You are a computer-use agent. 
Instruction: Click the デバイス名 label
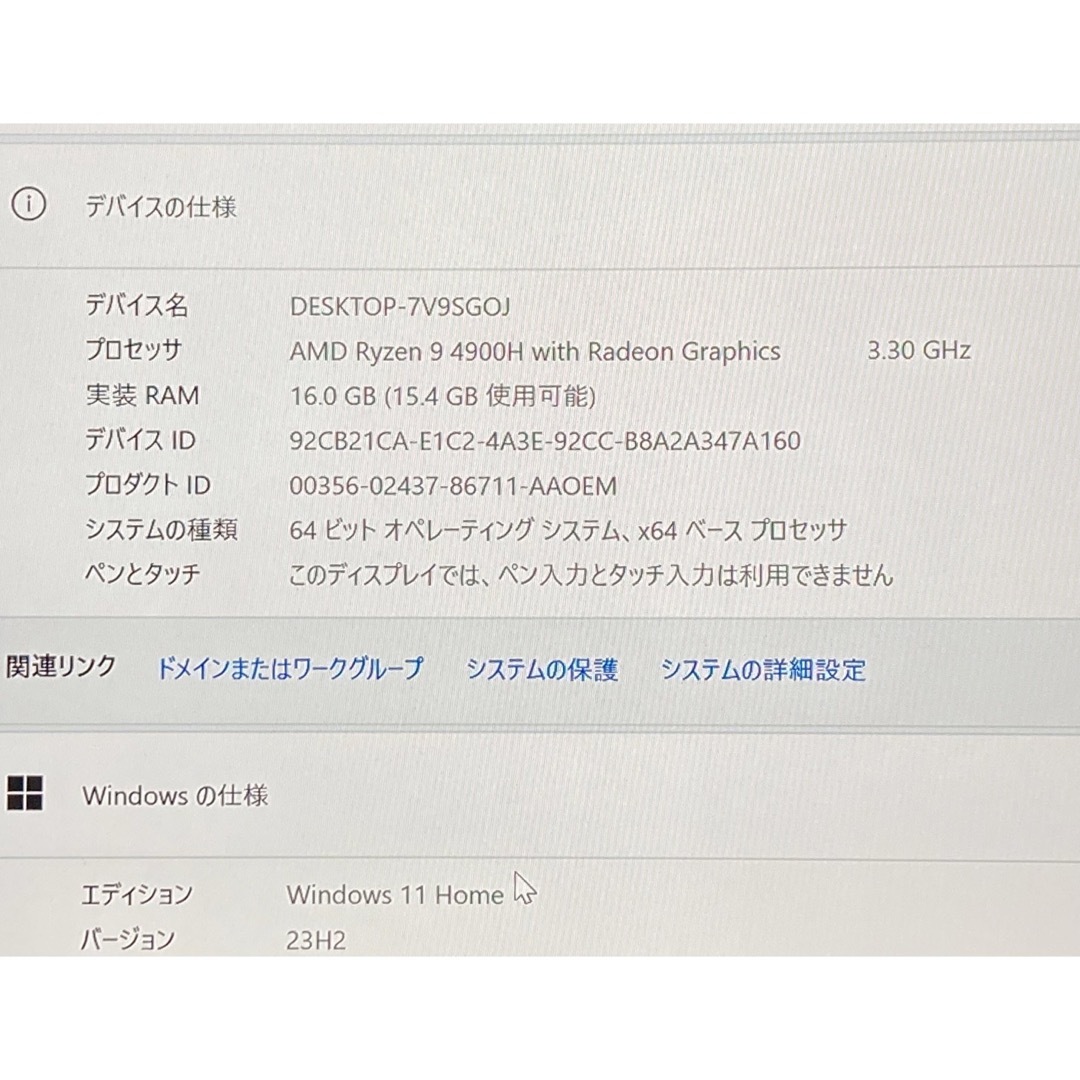click(136, 305)
